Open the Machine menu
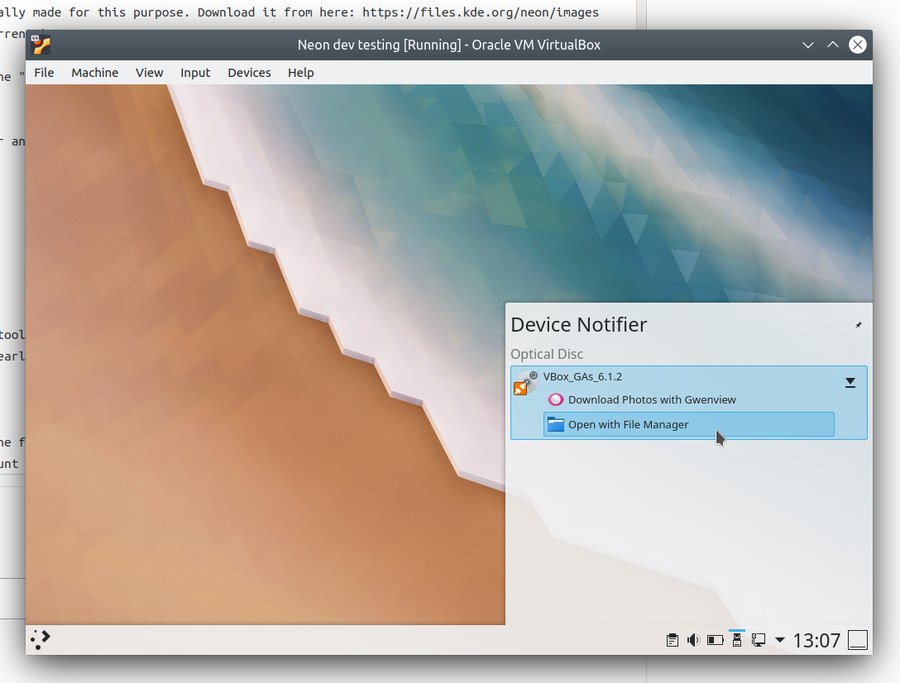 [95, 73]
